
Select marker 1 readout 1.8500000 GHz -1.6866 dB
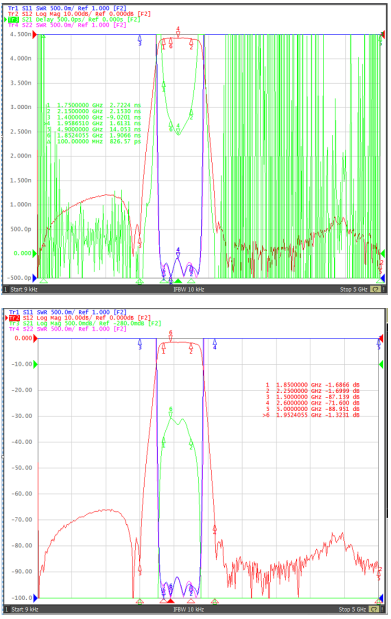pos(312,385)
